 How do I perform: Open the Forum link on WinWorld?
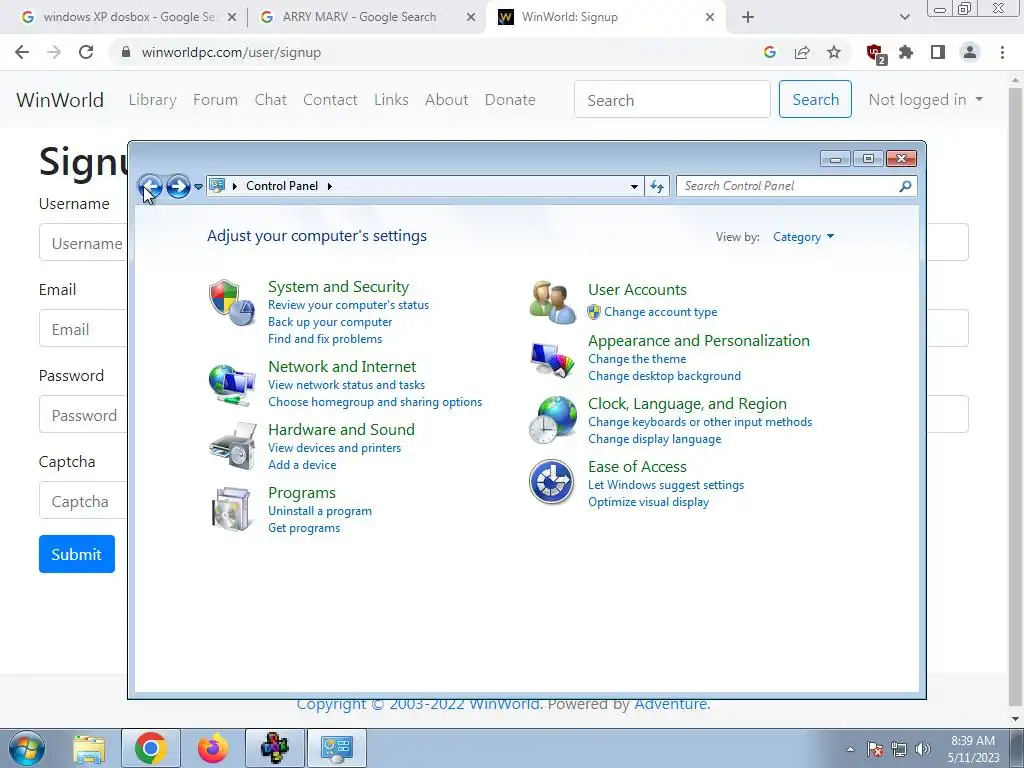pos(216,99)
